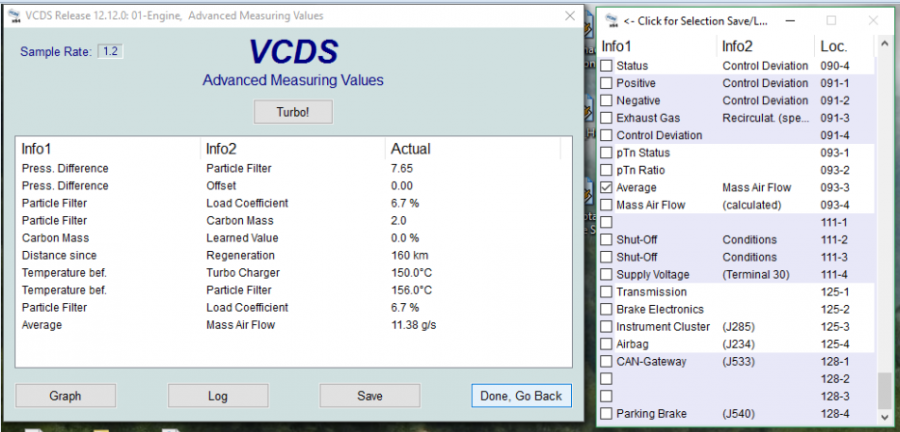Click Done, Go Back
The width and height of the screenshot is (900, 432).
coord(521,396)
